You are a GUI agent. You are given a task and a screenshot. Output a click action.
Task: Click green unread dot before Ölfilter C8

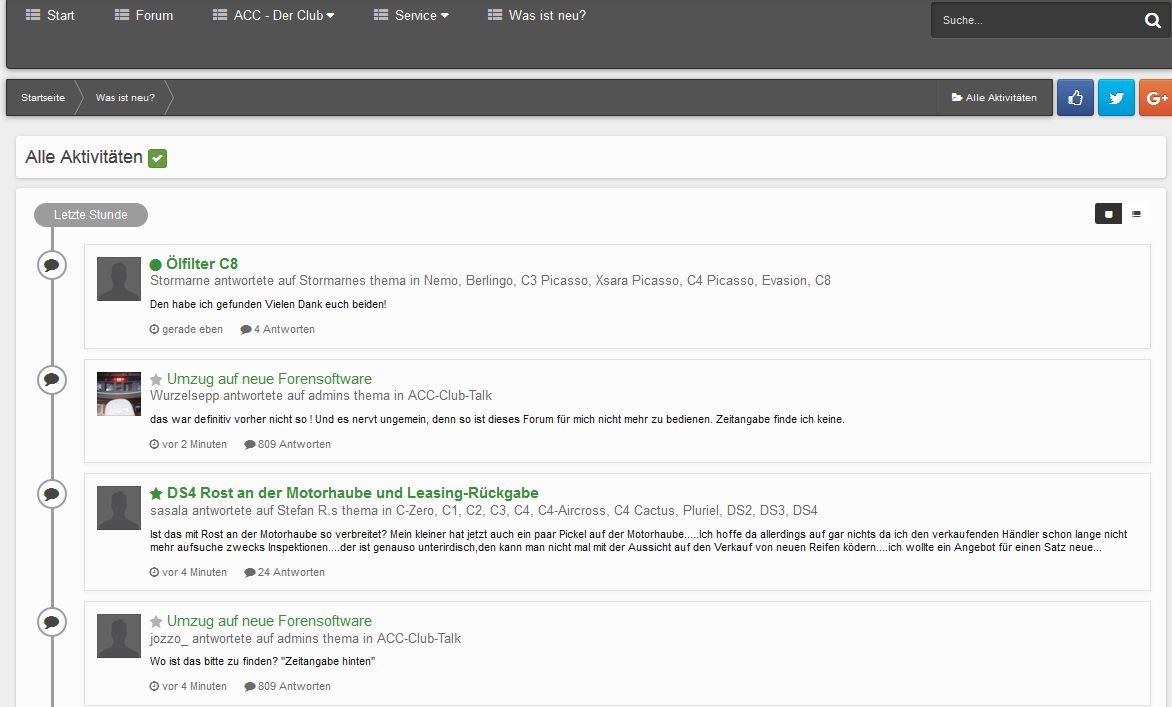(155, 265)
